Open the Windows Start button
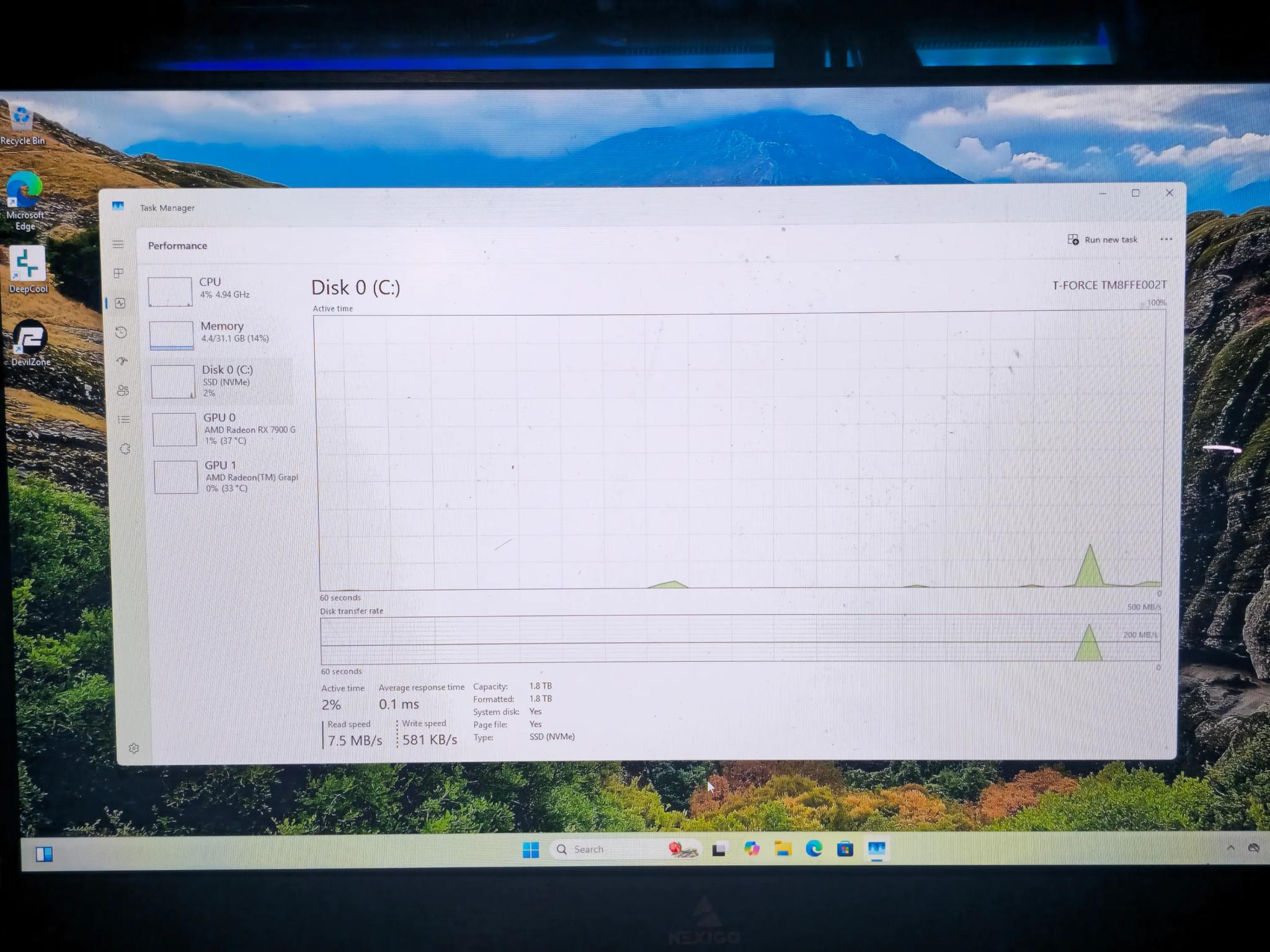Viewport: 1270px width, 952px height. (x=531, y=850)
